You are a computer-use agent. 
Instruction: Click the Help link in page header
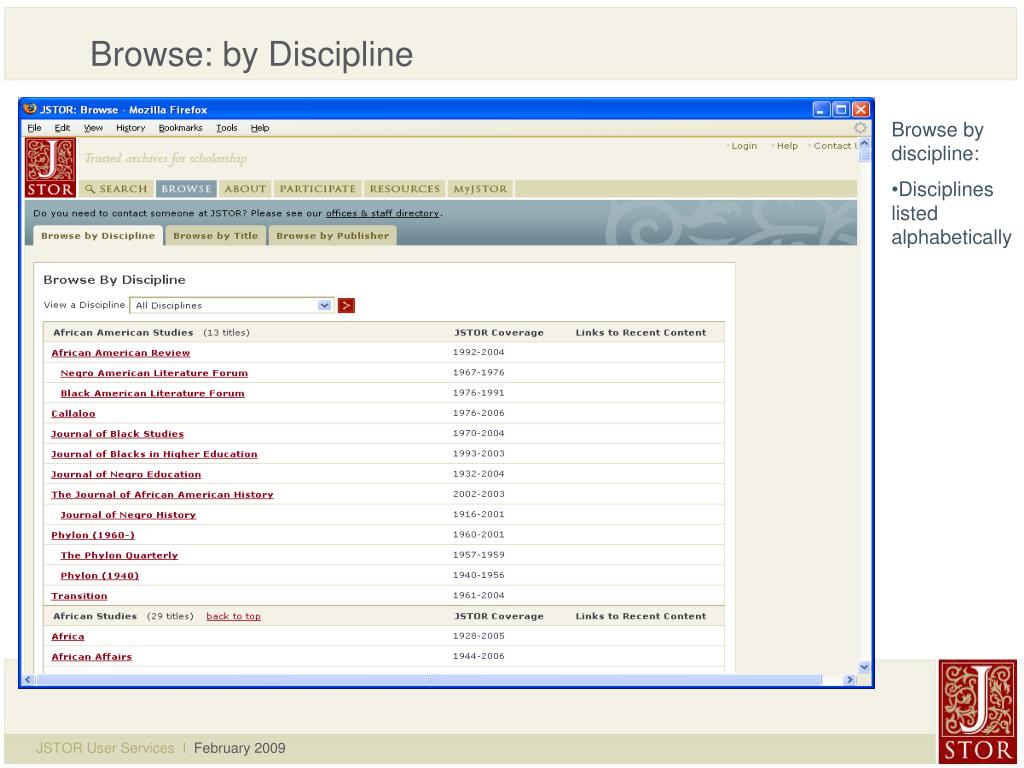pyautogui.click(x=787, y=146)
